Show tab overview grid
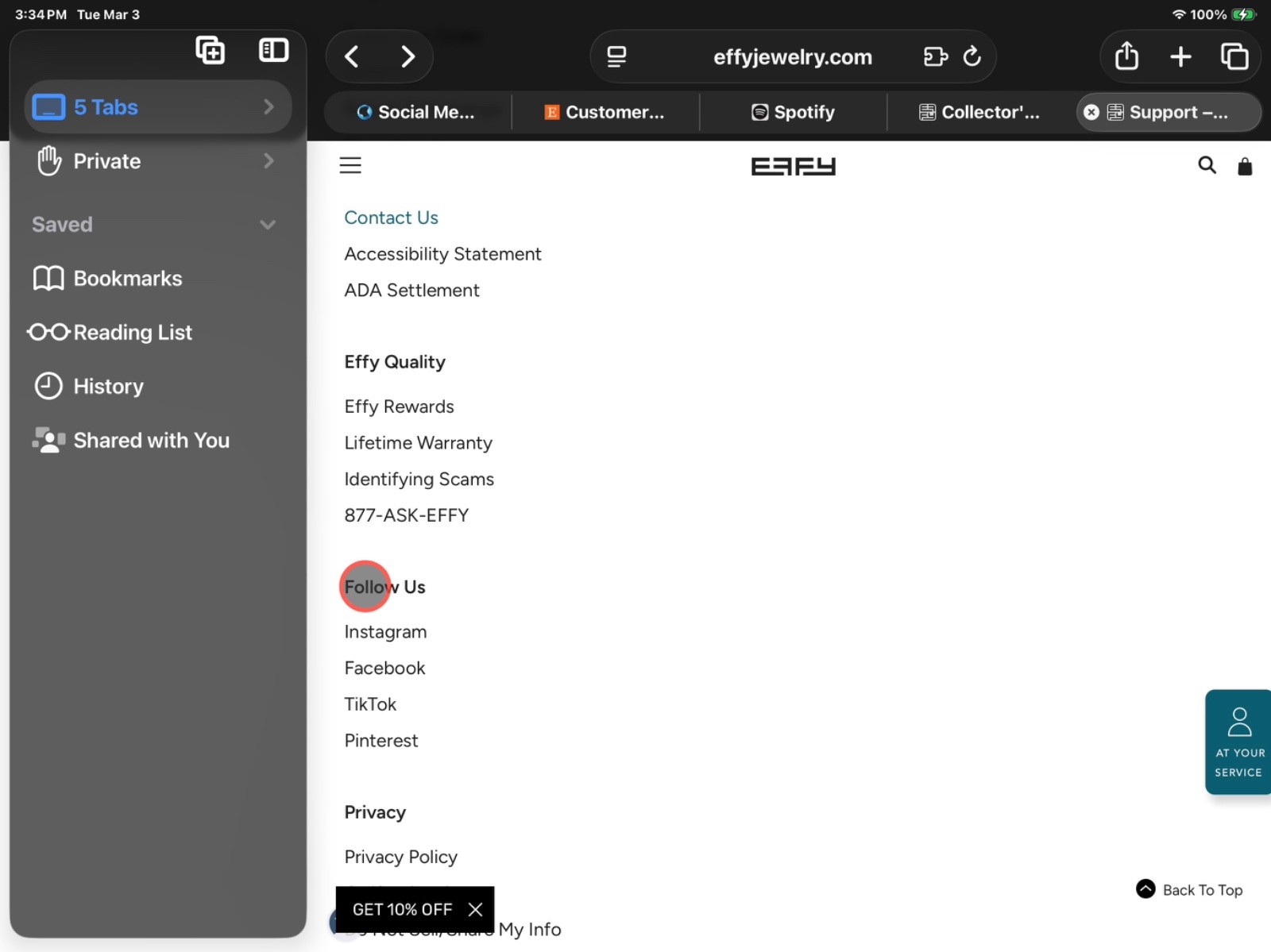The width and height of the screenshot is (1271, 952). 1234,56
